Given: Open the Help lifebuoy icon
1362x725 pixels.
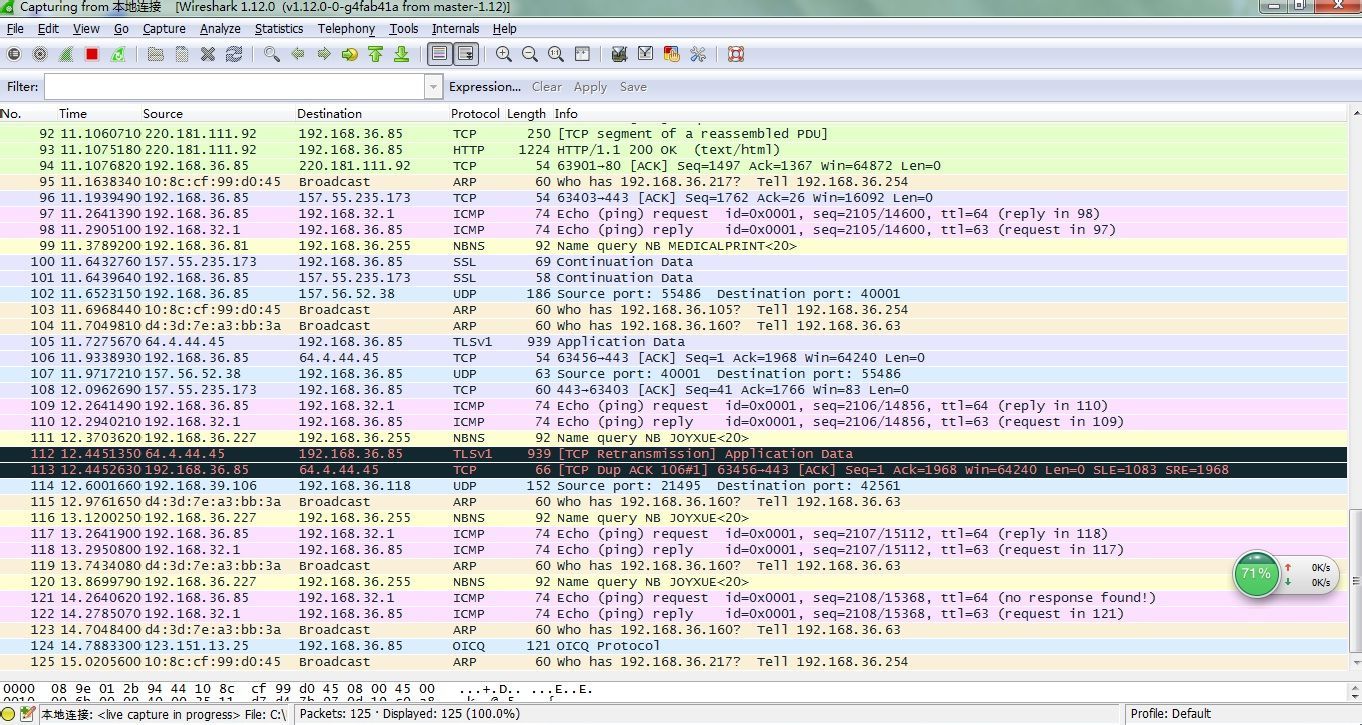Looking at the screenshot, I should point(736,54).
